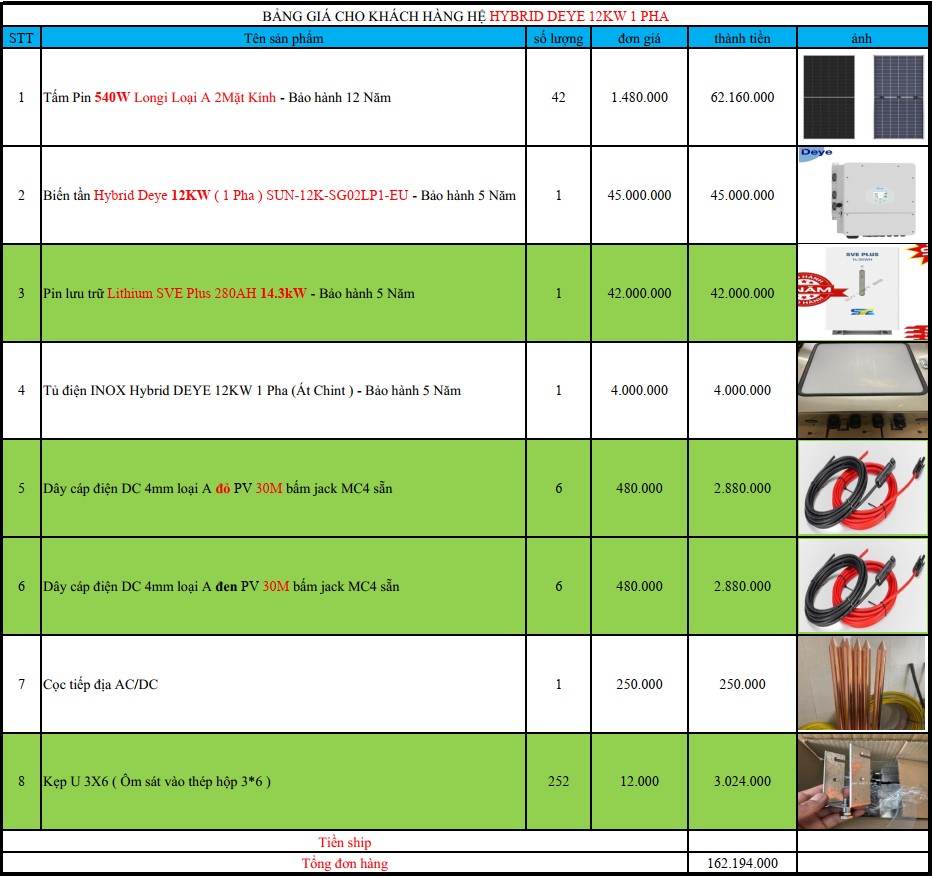The image size is (933, 877).
Task: Select the title cell 'BẢNG GIÁ CHO KHÁCH HÀNG'
Action: click(465, 15)
